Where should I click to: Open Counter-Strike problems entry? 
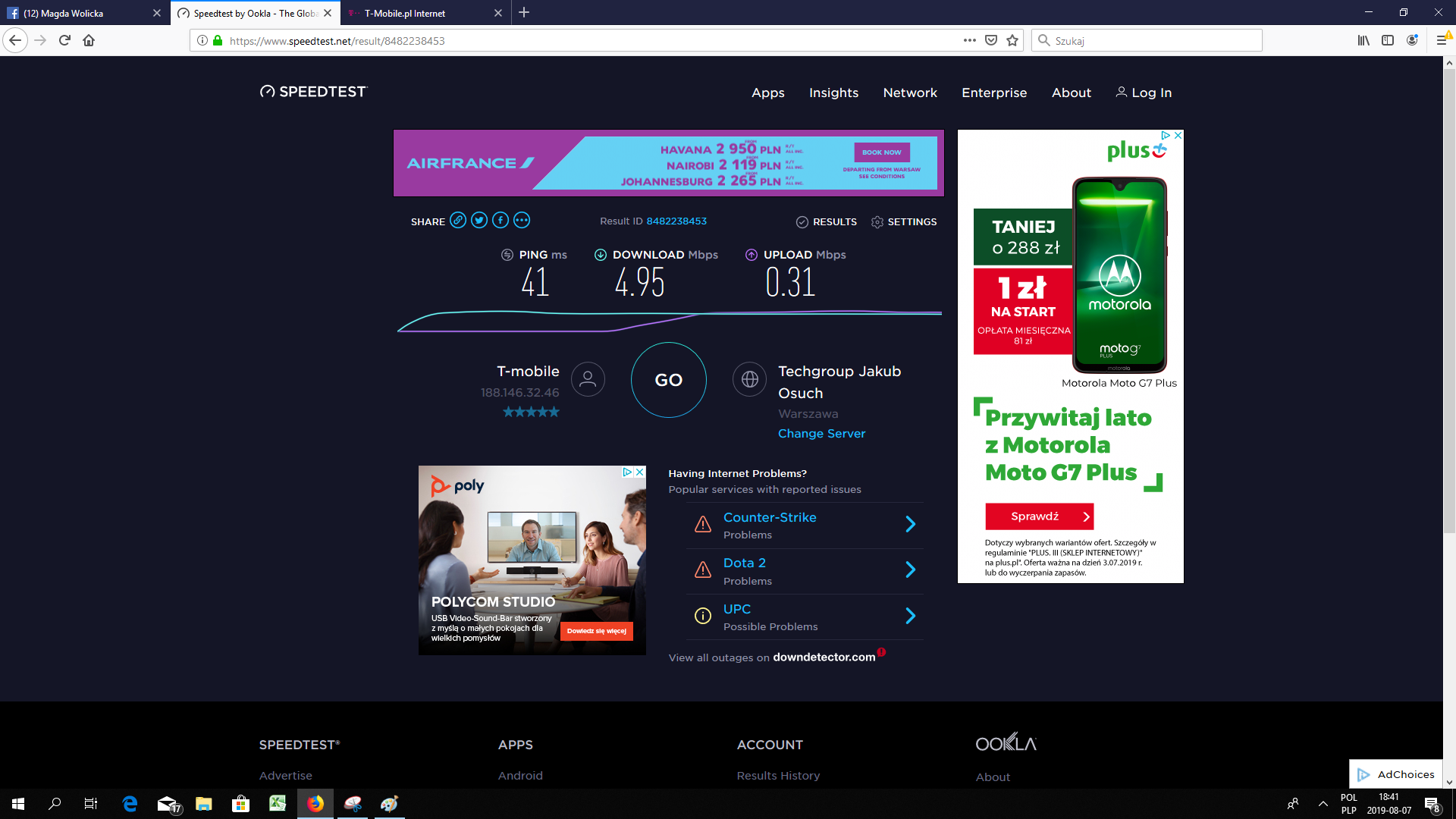click(770, 517)
